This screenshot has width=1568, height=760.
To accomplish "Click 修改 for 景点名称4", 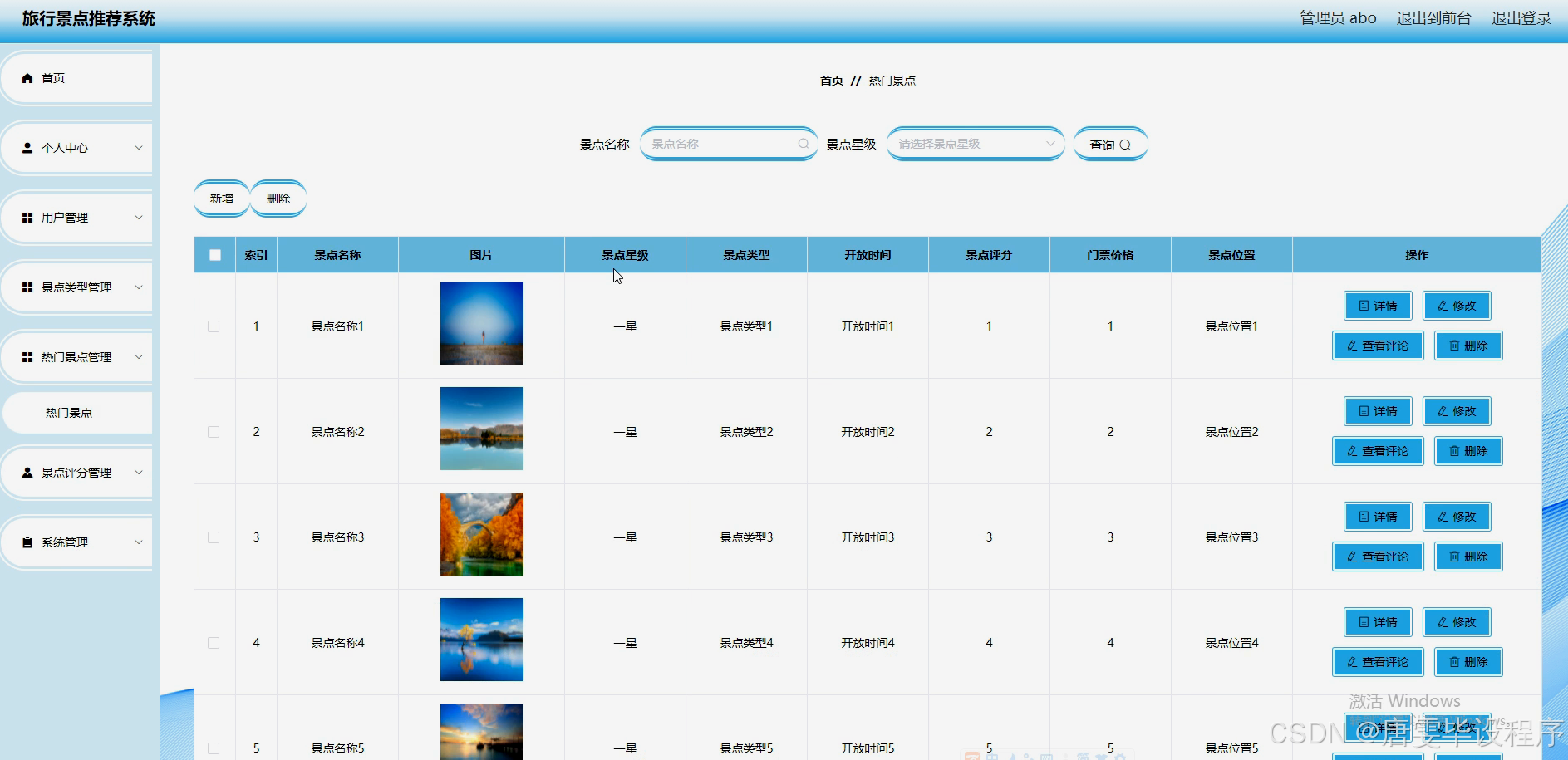I will [1457, 622].
